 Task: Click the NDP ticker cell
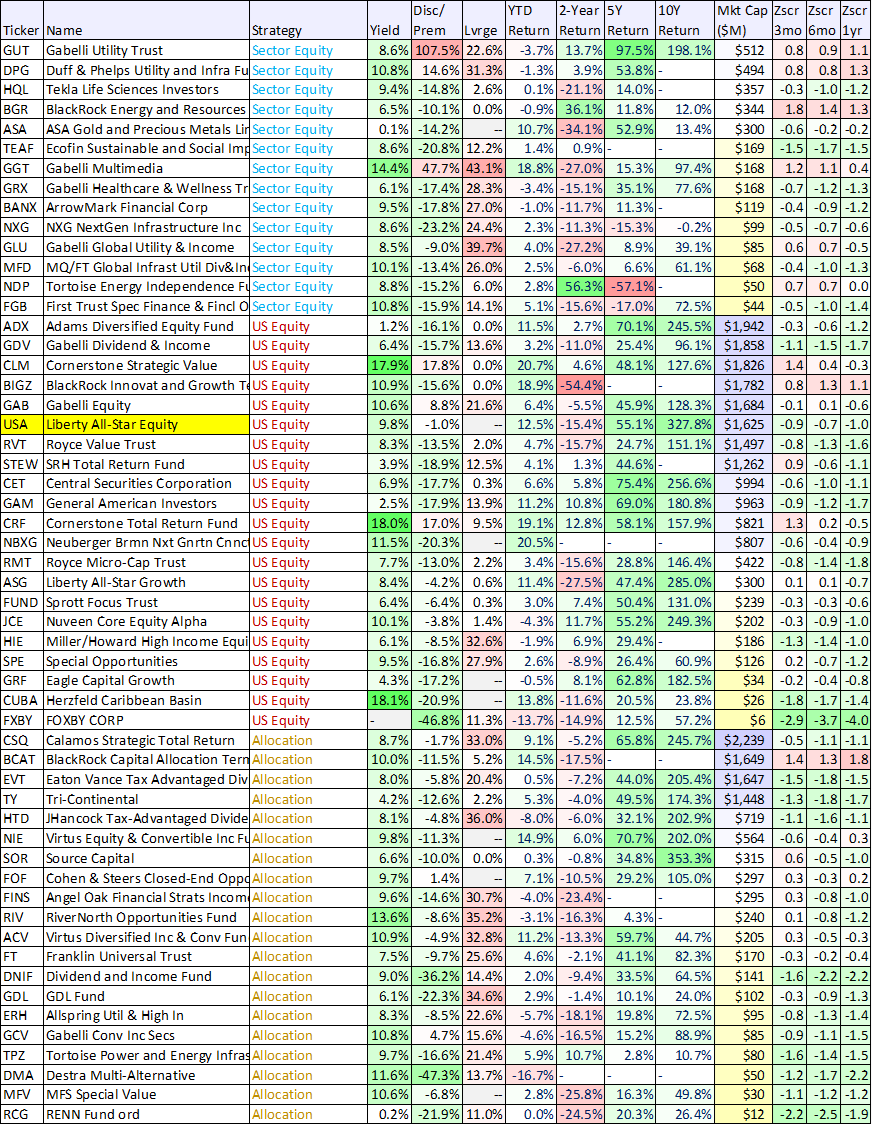(22, 286)
